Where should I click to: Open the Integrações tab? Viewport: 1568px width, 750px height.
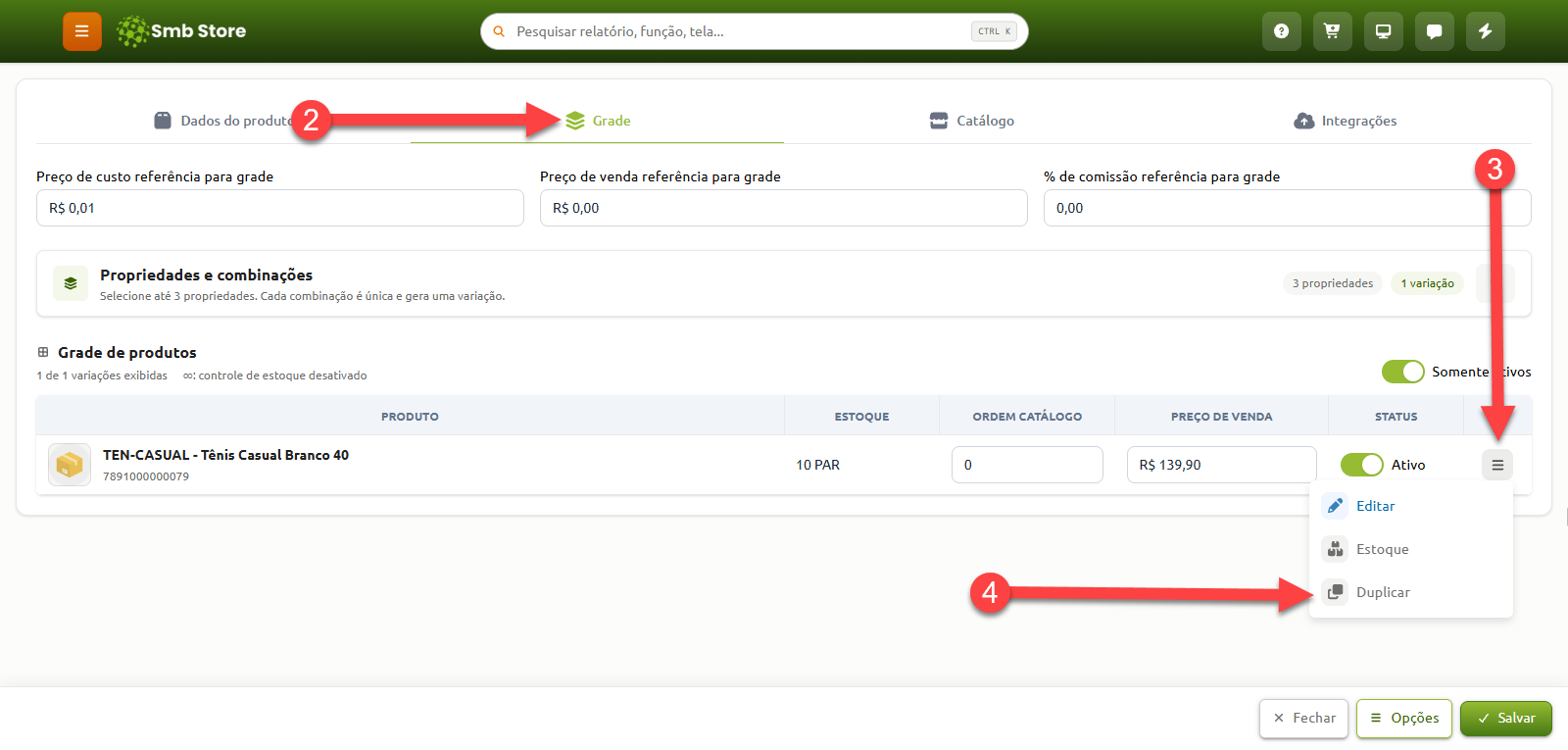point(1345,121)
